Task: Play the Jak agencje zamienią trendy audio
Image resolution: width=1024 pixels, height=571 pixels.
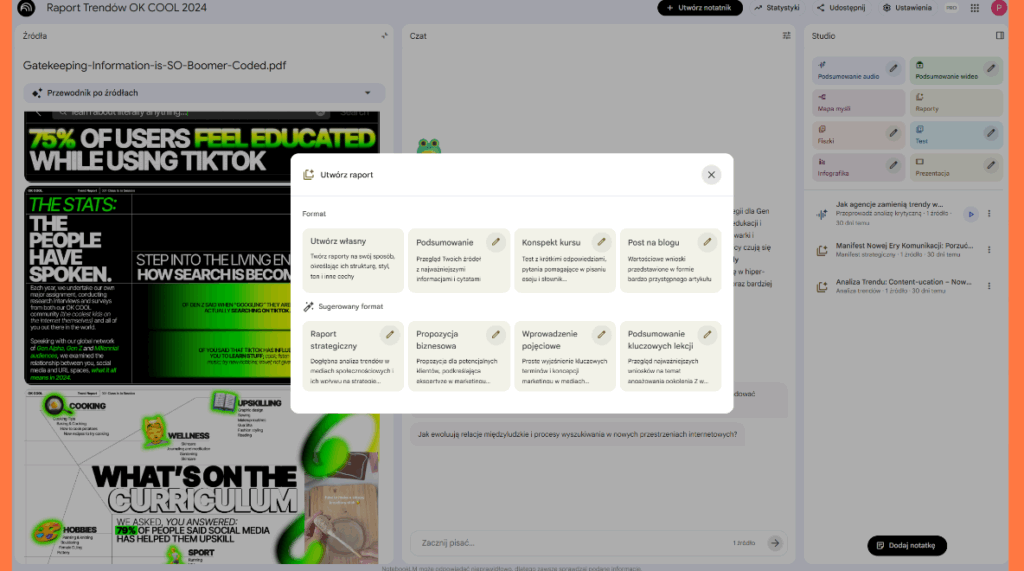Action: click(x=970, y=214)
